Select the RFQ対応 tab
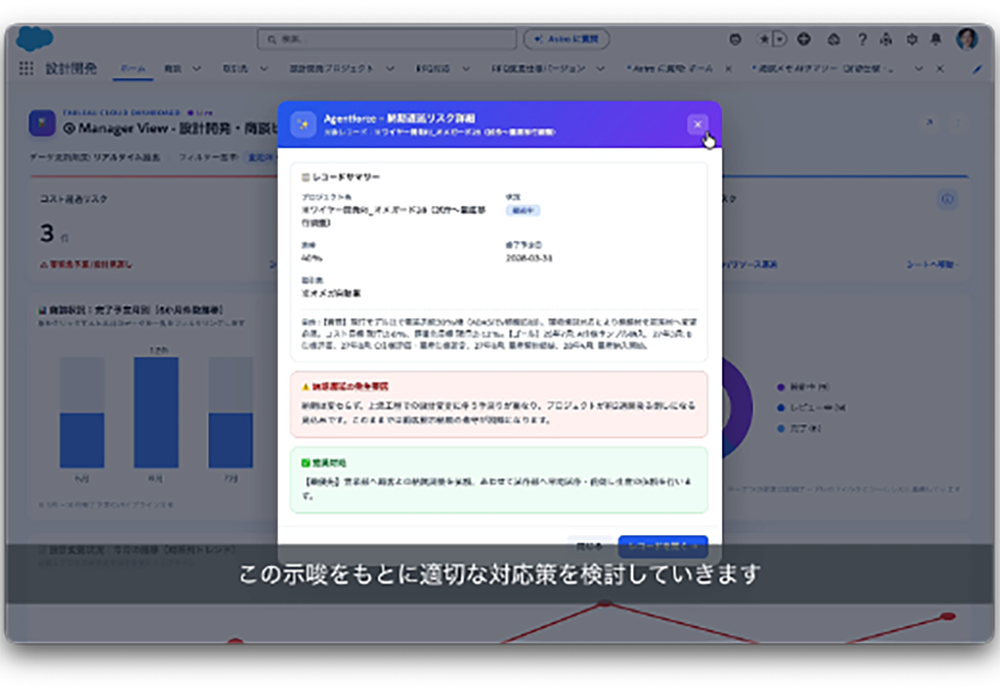 click(x=433, y=68)
